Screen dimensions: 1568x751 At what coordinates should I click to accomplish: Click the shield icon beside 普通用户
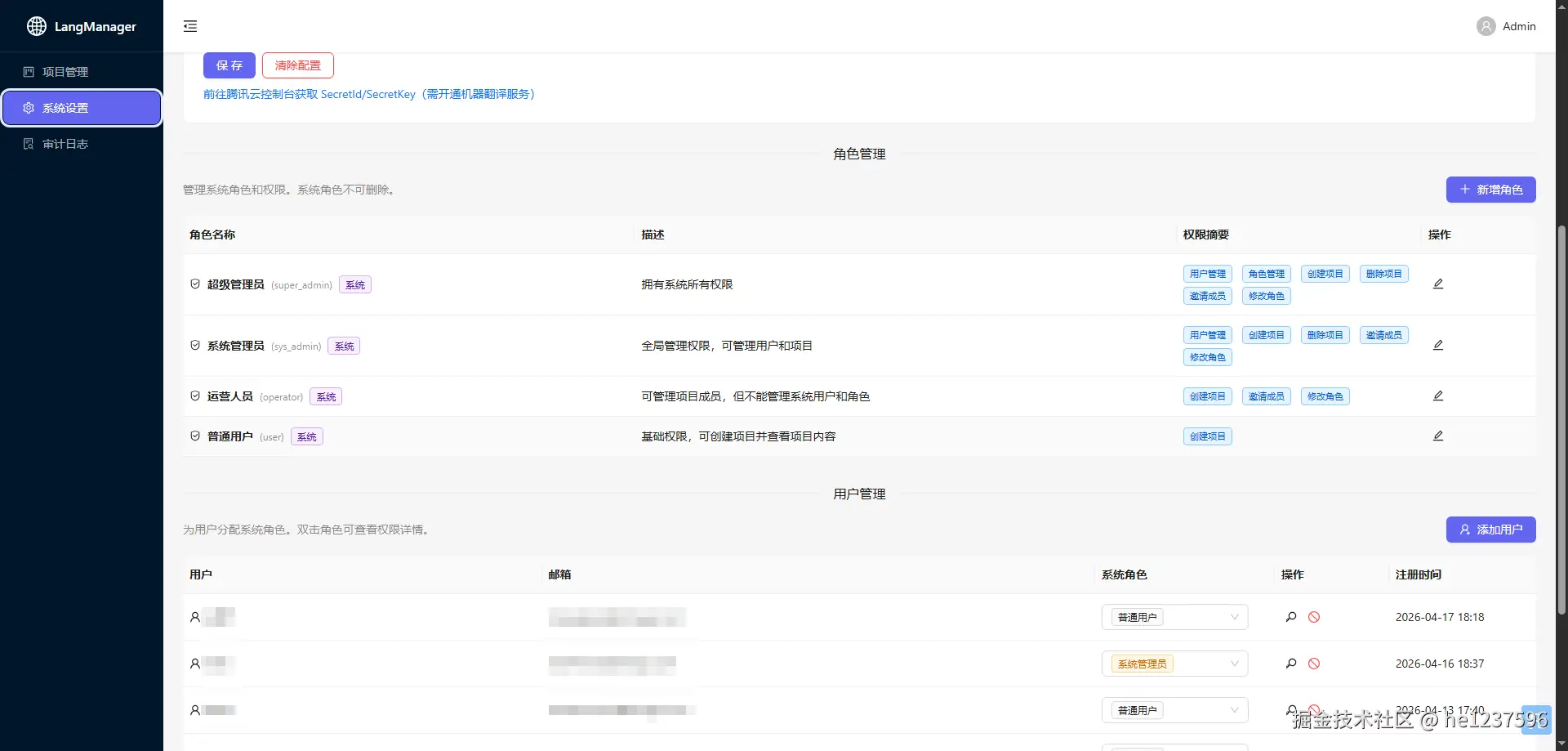click(x=195, y=436)
